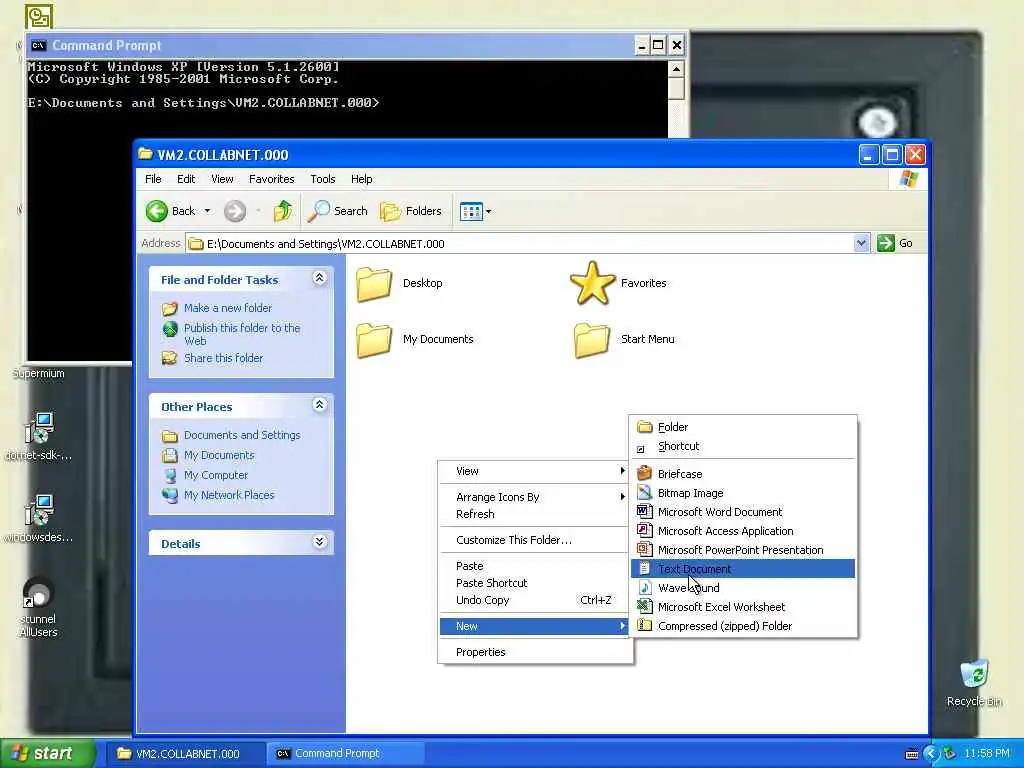
Task: Select Text Document from New submenu
Action: pos(743,569)
